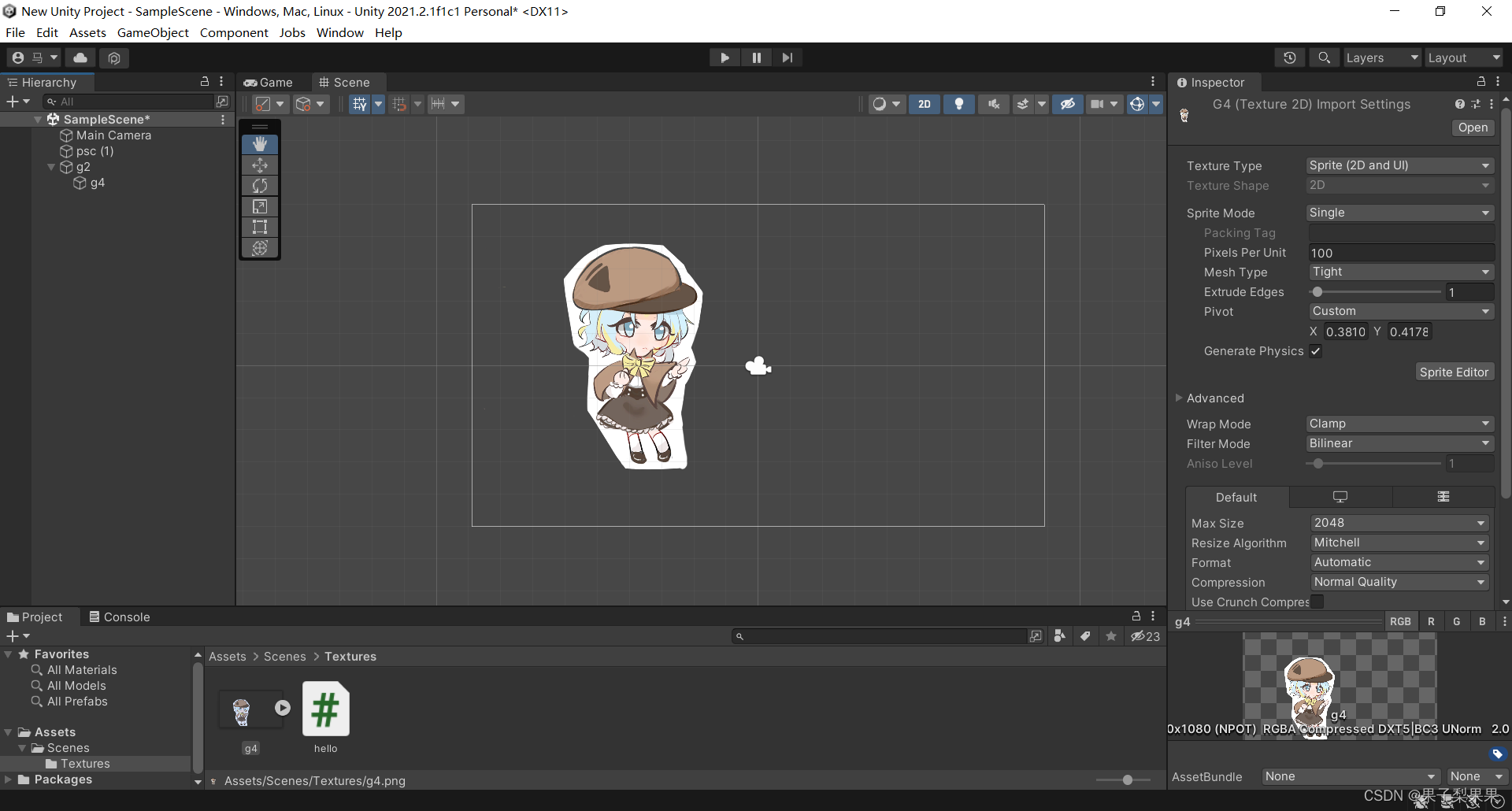The height and width of the screenshot is (811, 1512).
Task: Click the Sprite Editor button
Action: 1454,372
